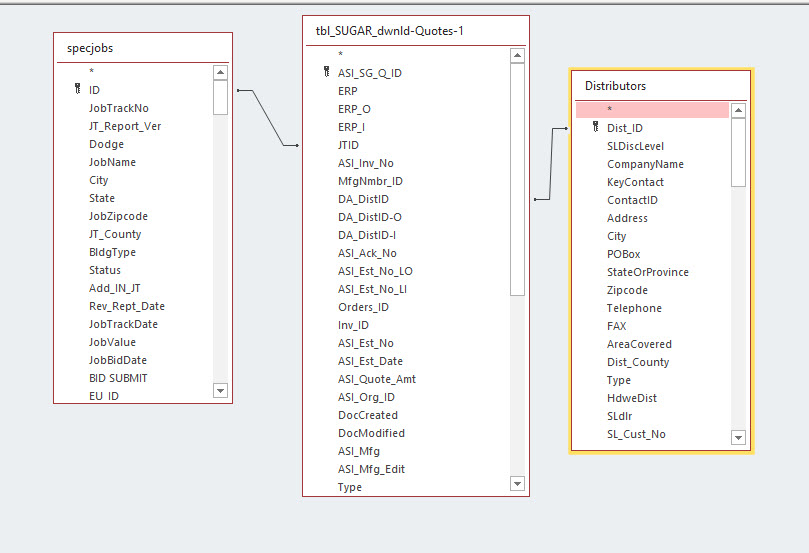
Task: Click the key icon next to ASI_SG_Q_ID
Action: (326, 73)
